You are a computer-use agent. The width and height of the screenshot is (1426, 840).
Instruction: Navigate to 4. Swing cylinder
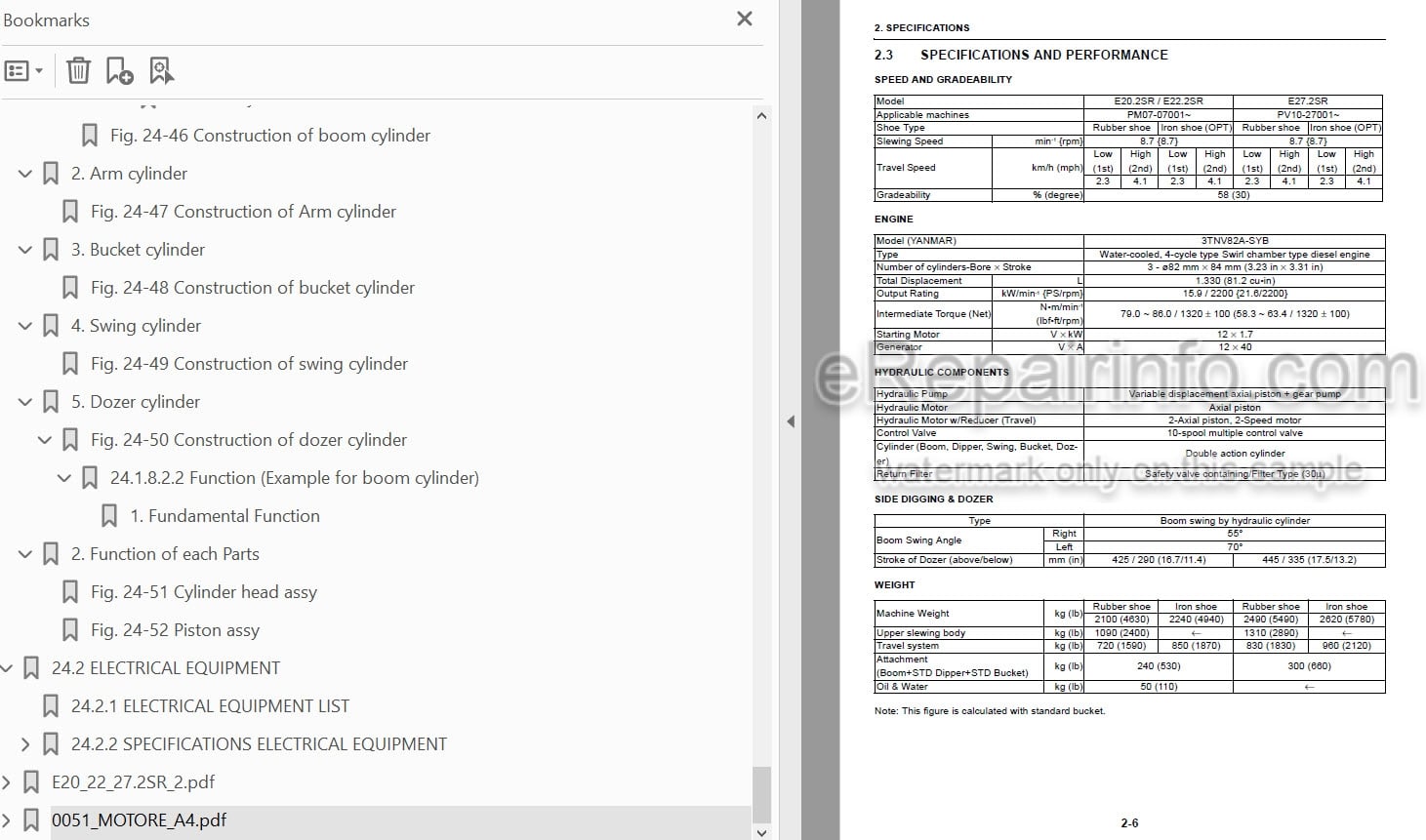coord(136,325)
